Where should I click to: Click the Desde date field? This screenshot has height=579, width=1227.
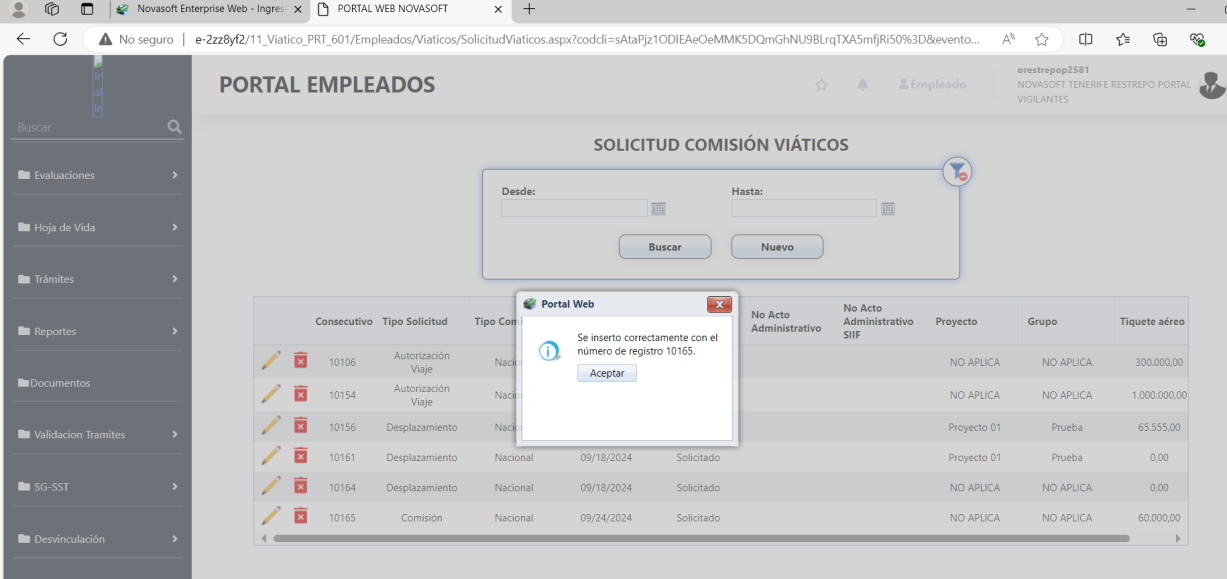[x=574, y=208]
